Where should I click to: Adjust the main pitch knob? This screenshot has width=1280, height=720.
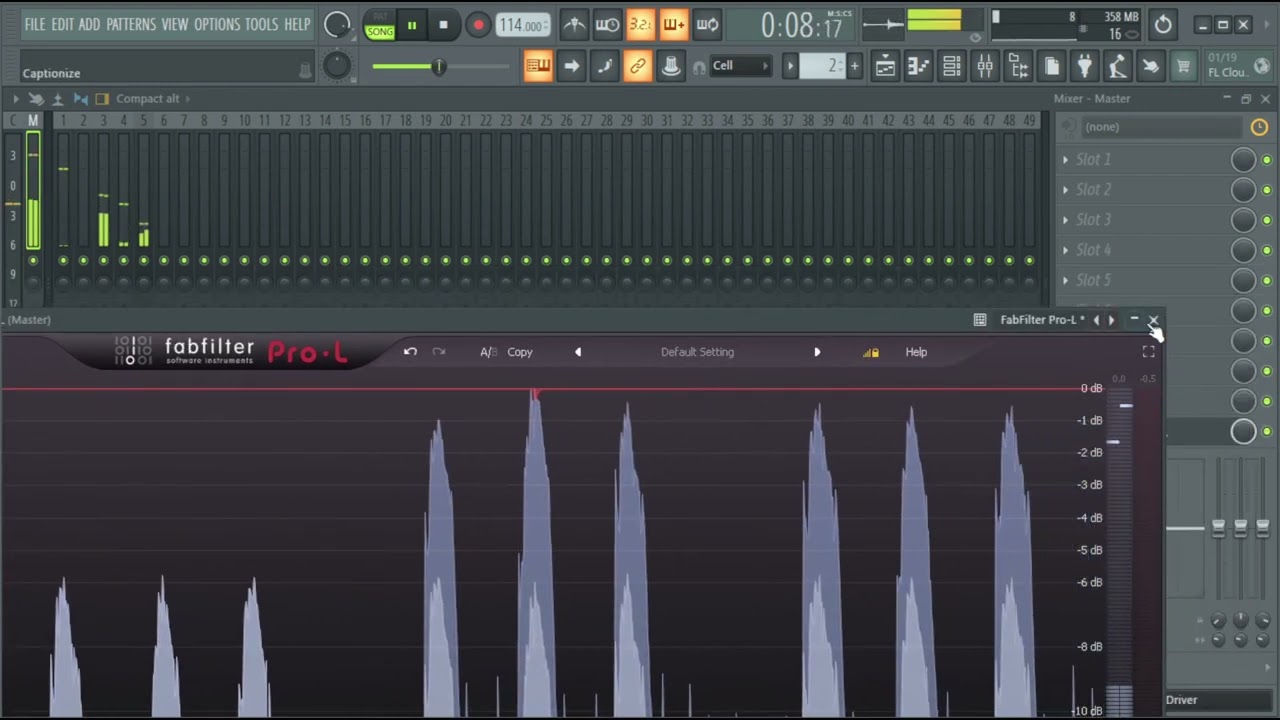(337, 66)
